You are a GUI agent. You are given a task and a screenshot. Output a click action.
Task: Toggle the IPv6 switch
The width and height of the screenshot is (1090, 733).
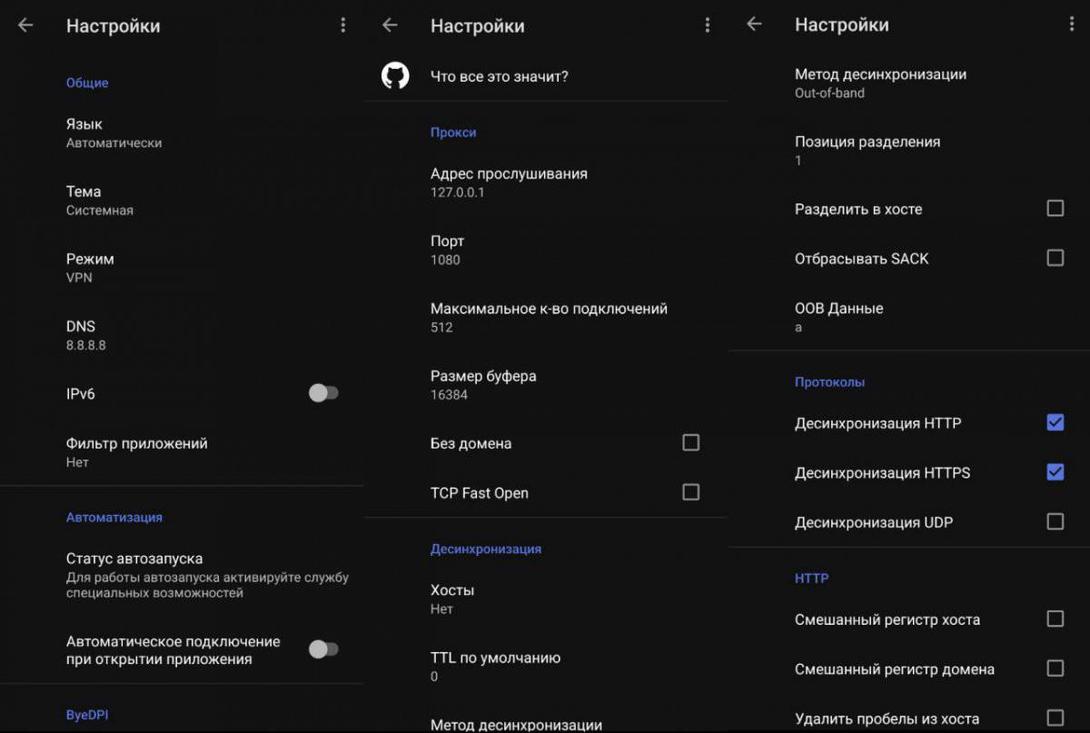coord(322,394)
